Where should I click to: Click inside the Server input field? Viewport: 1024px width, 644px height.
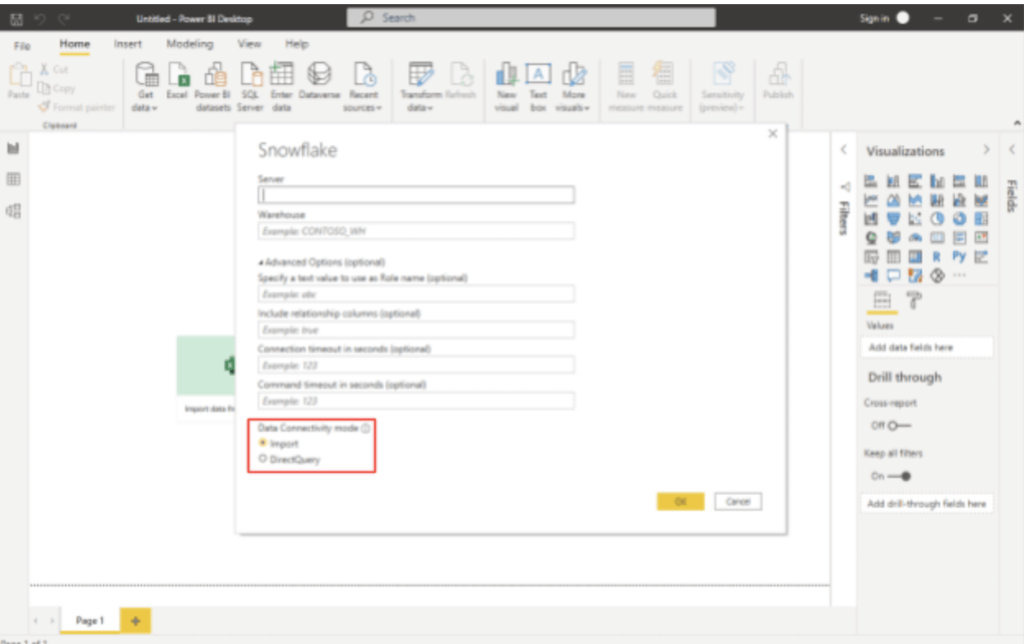[411, 194]
